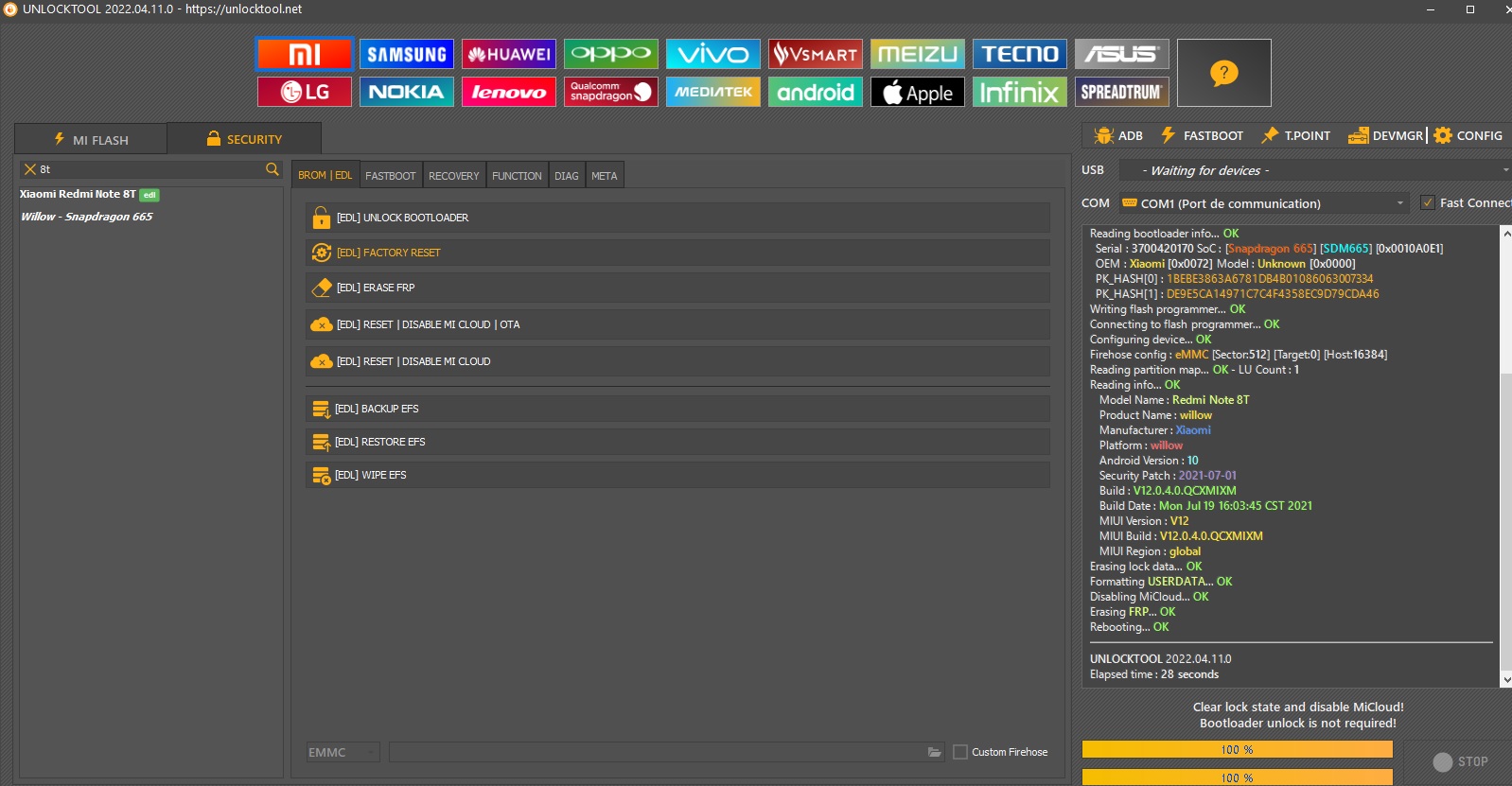Open the COM1 port dropdown
Screen dimensions: 1512x786
click(1264, 203)
